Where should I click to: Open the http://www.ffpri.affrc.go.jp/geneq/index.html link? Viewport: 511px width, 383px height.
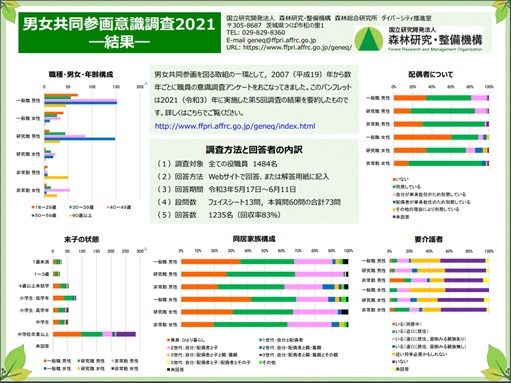pyautogui.click(x=235, y=126)
